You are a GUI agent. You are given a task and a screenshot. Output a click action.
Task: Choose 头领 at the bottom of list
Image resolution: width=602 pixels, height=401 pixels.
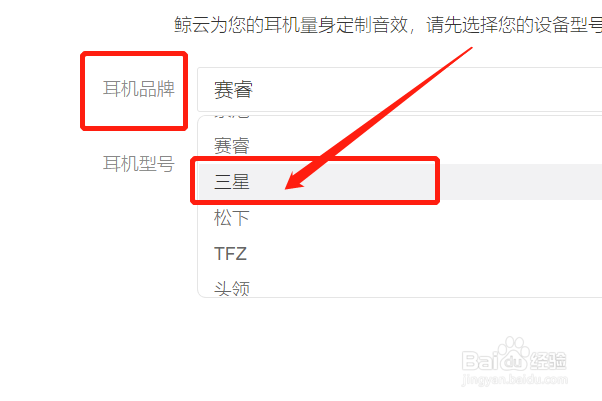(x=232, y=288)
